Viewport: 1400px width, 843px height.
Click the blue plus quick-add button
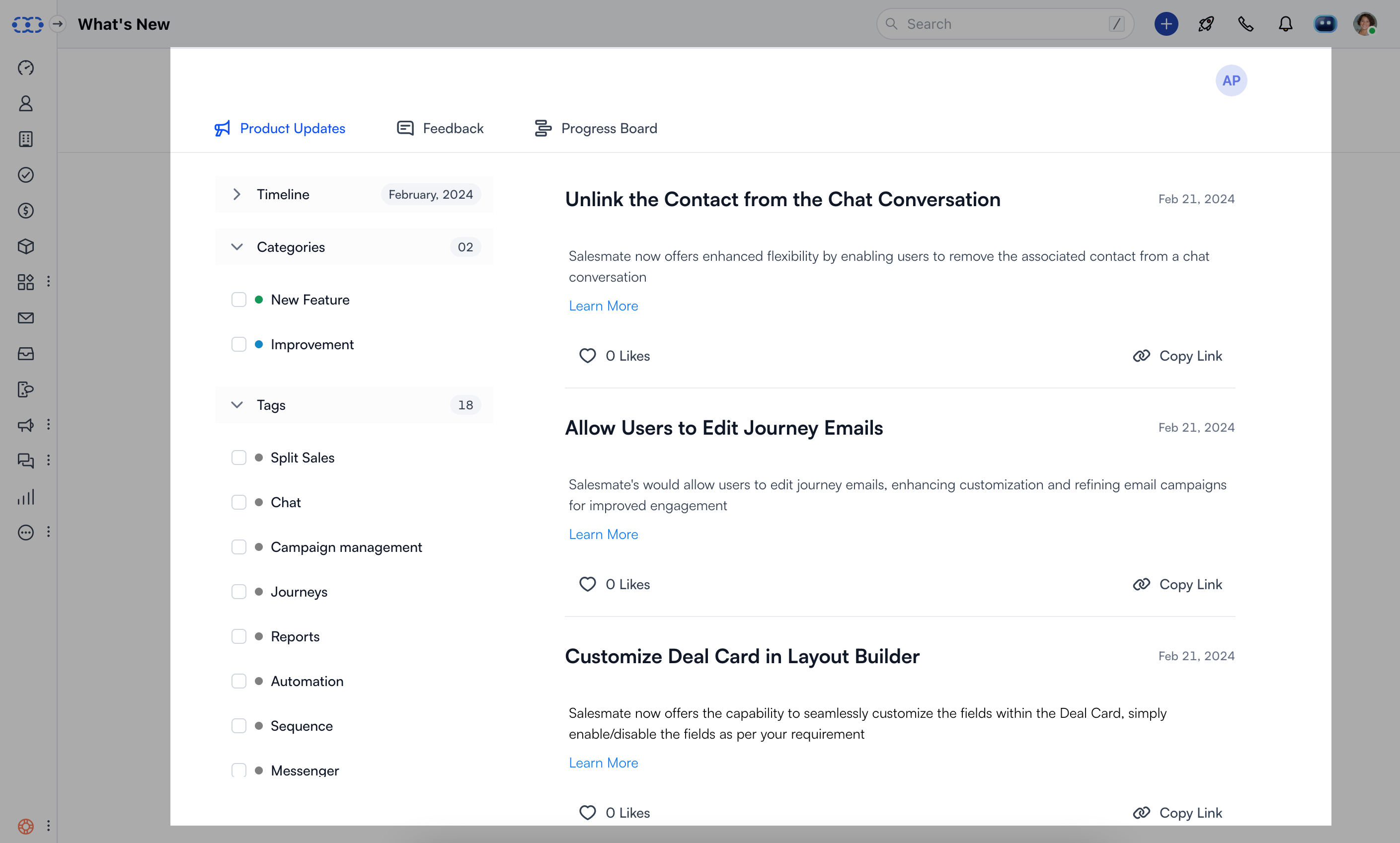1166,24
